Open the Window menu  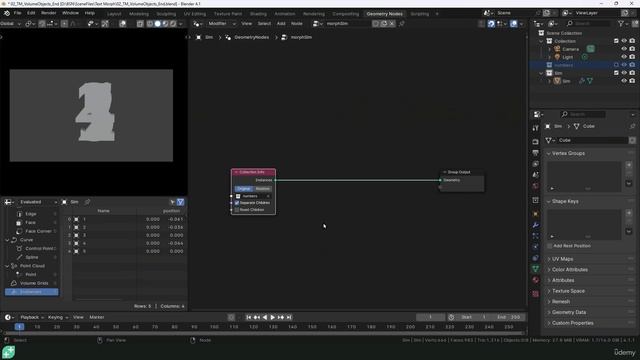point(70,13)
